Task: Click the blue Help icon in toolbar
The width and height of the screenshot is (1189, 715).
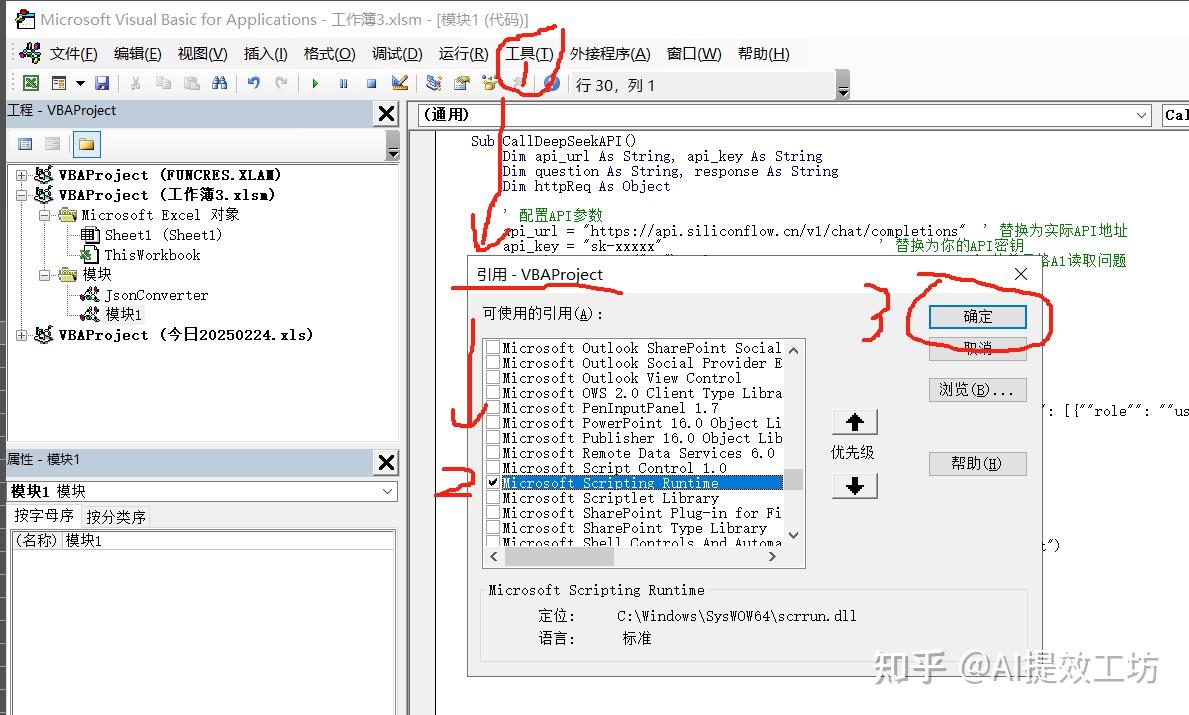Action: 551,83
